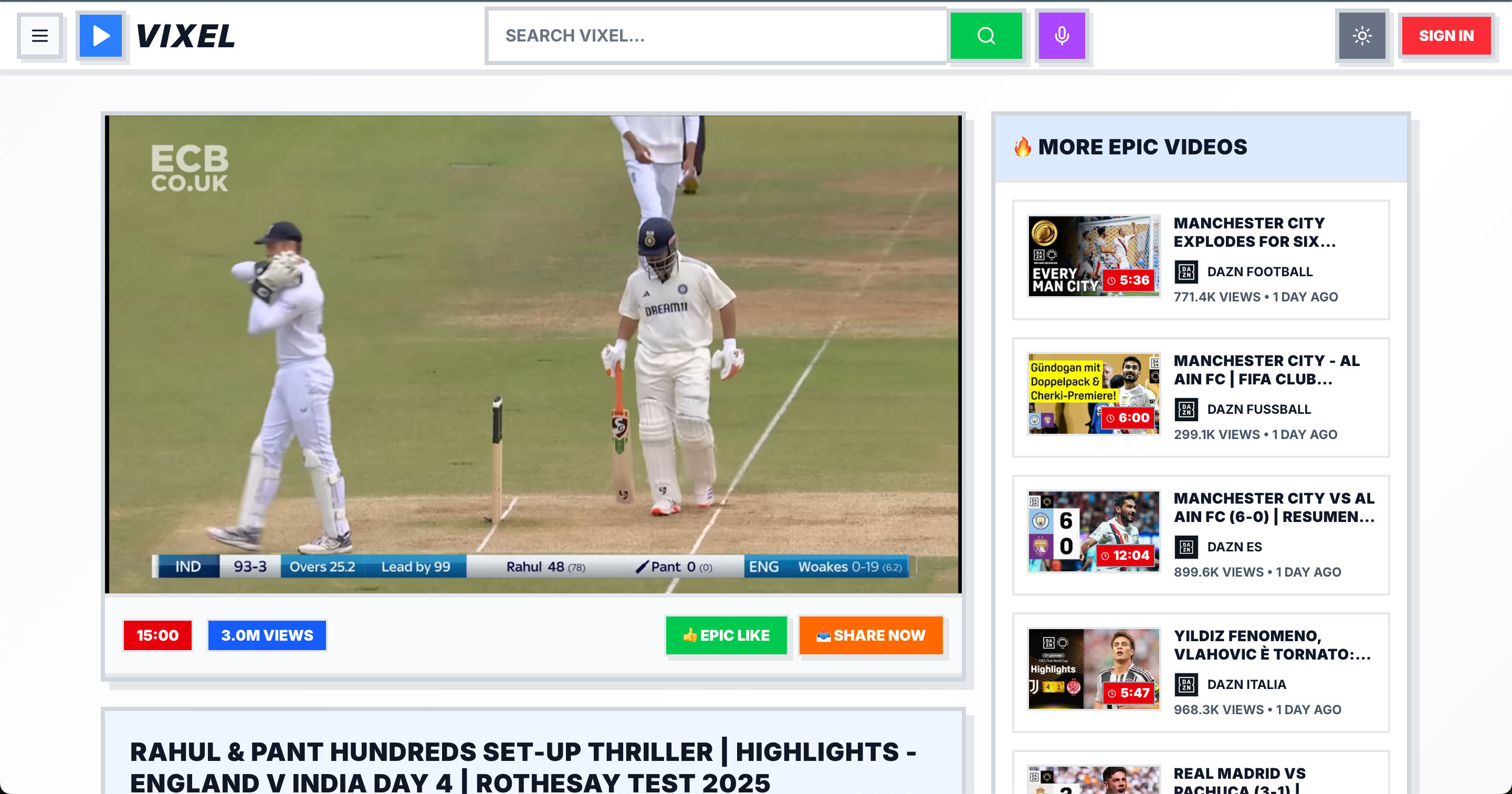The image size is (1512, 794).
Task: Go to the VIXEL home wordmark
Action: click(185, 36)
